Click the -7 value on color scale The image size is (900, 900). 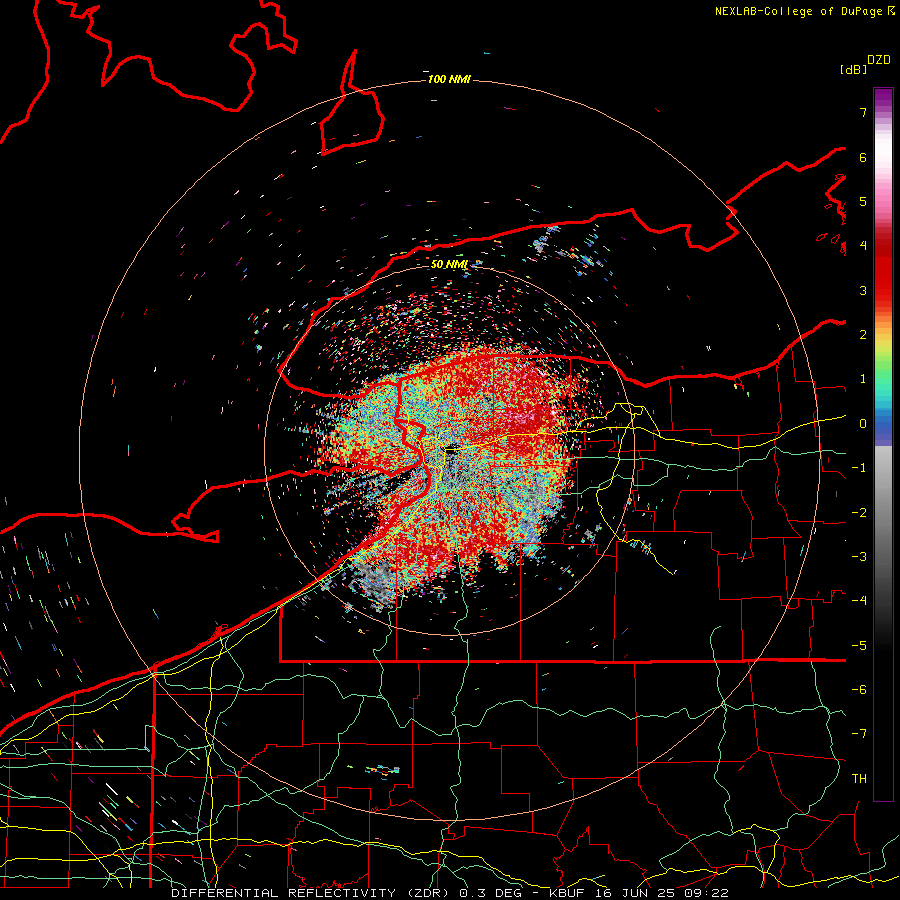pyautogui.click(x=859, y=734)
